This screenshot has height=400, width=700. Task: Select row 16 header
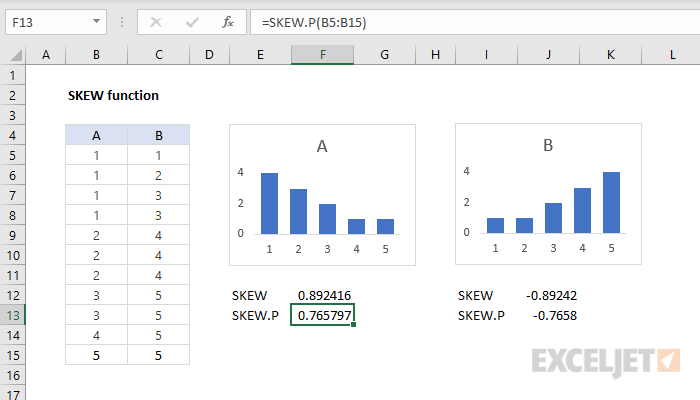click(x=12, y=375)
